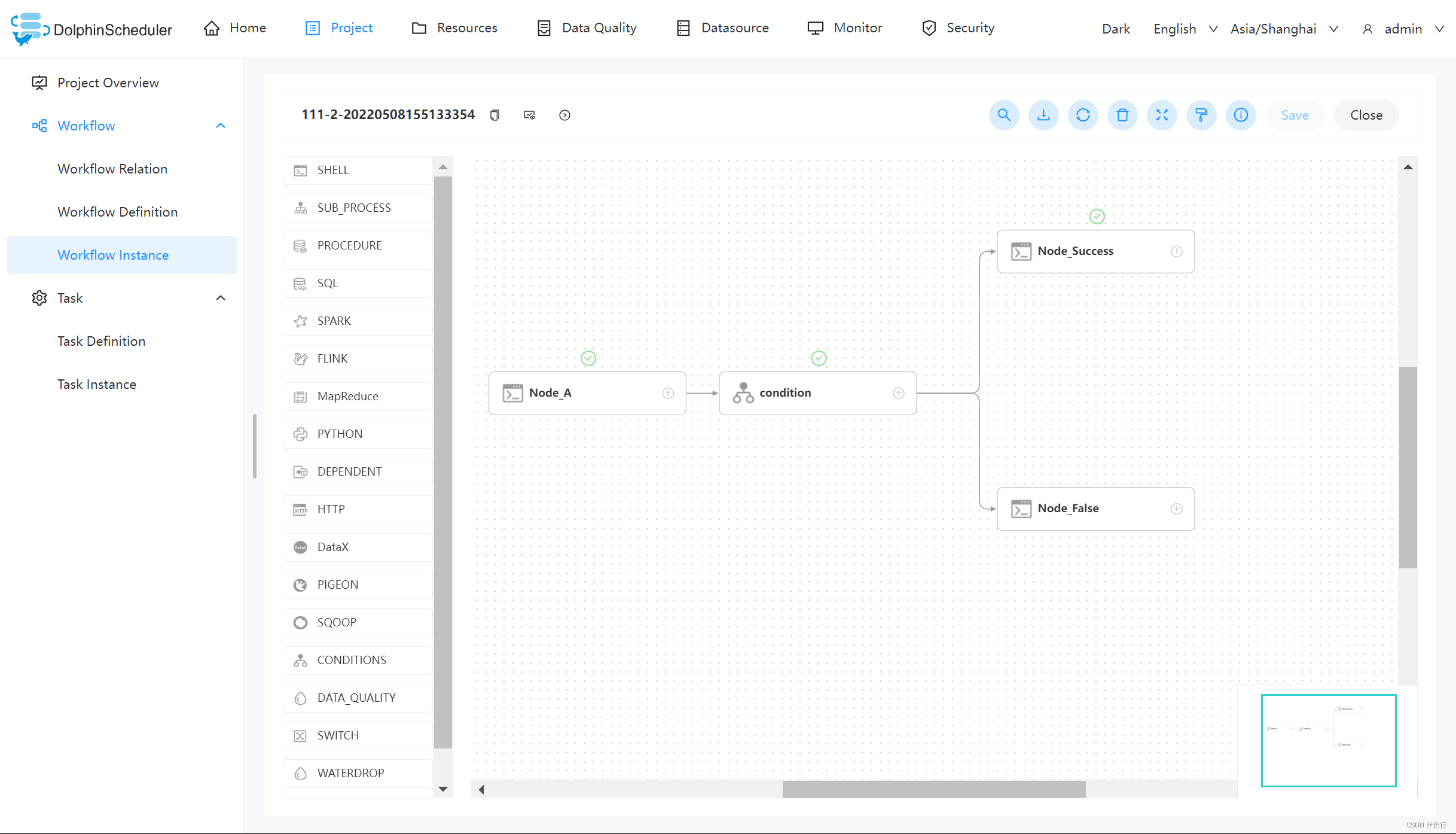Click the Project menu item in navbar
The width and height of the screenshot is (1456, 834).
coord(352,27)
